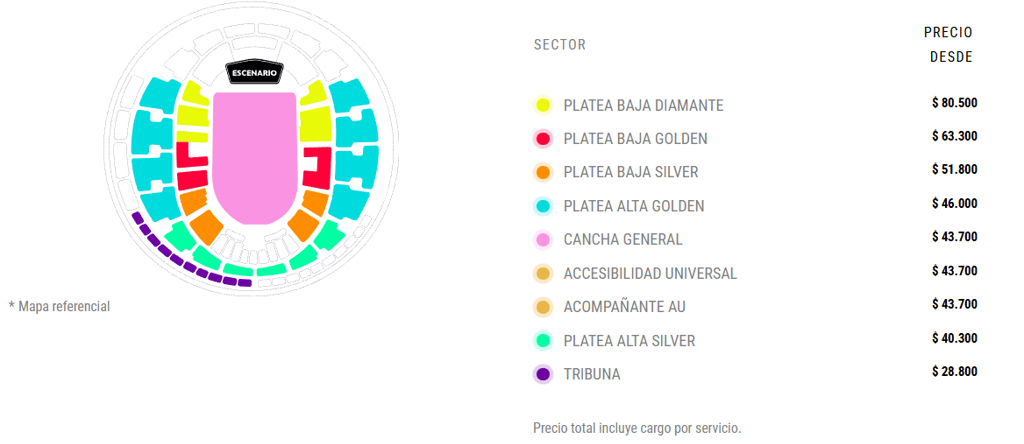
Task: Click the Accesibilidad Universal legend dot
Action: tap(543, 273)
